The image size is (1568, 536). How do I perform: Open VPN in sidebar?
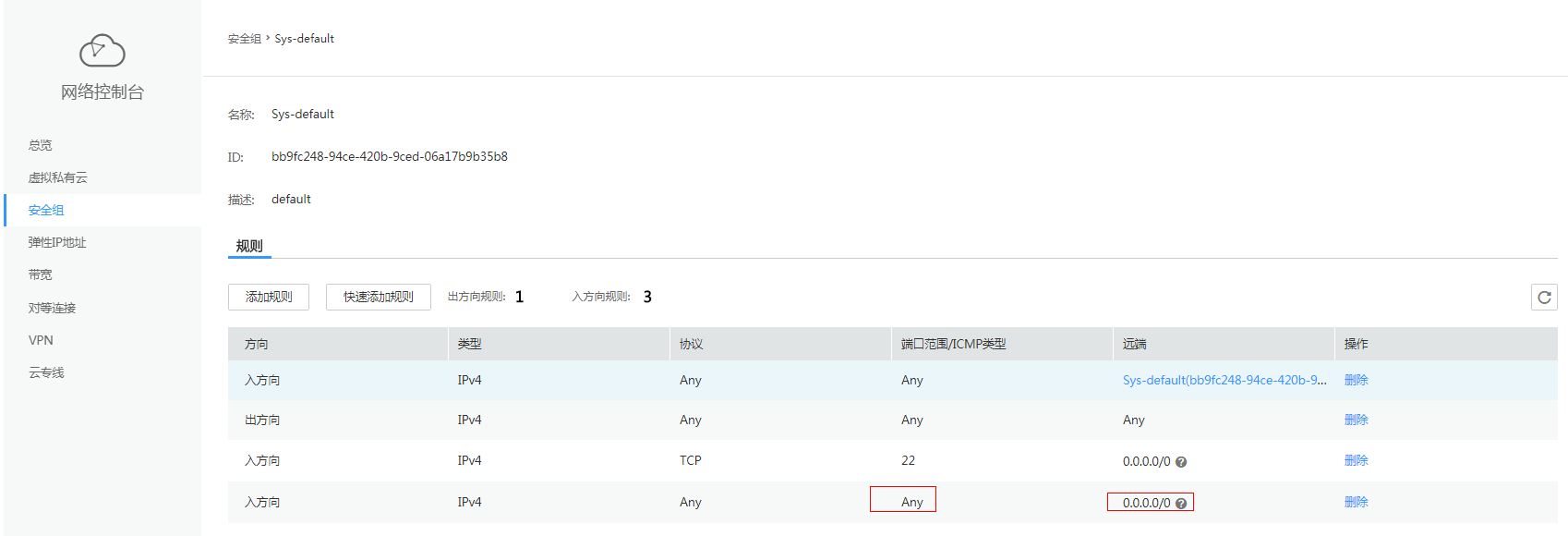(x=41, y=340)
